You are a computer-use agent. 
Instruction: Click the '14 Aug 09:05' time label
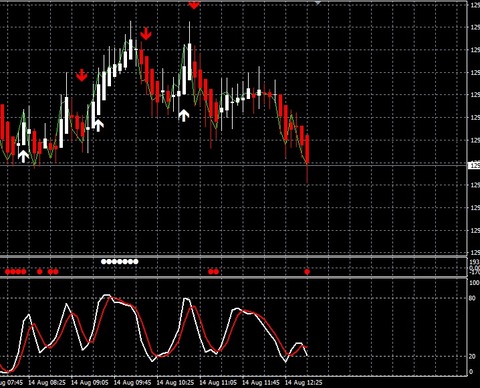click(90, 382)
